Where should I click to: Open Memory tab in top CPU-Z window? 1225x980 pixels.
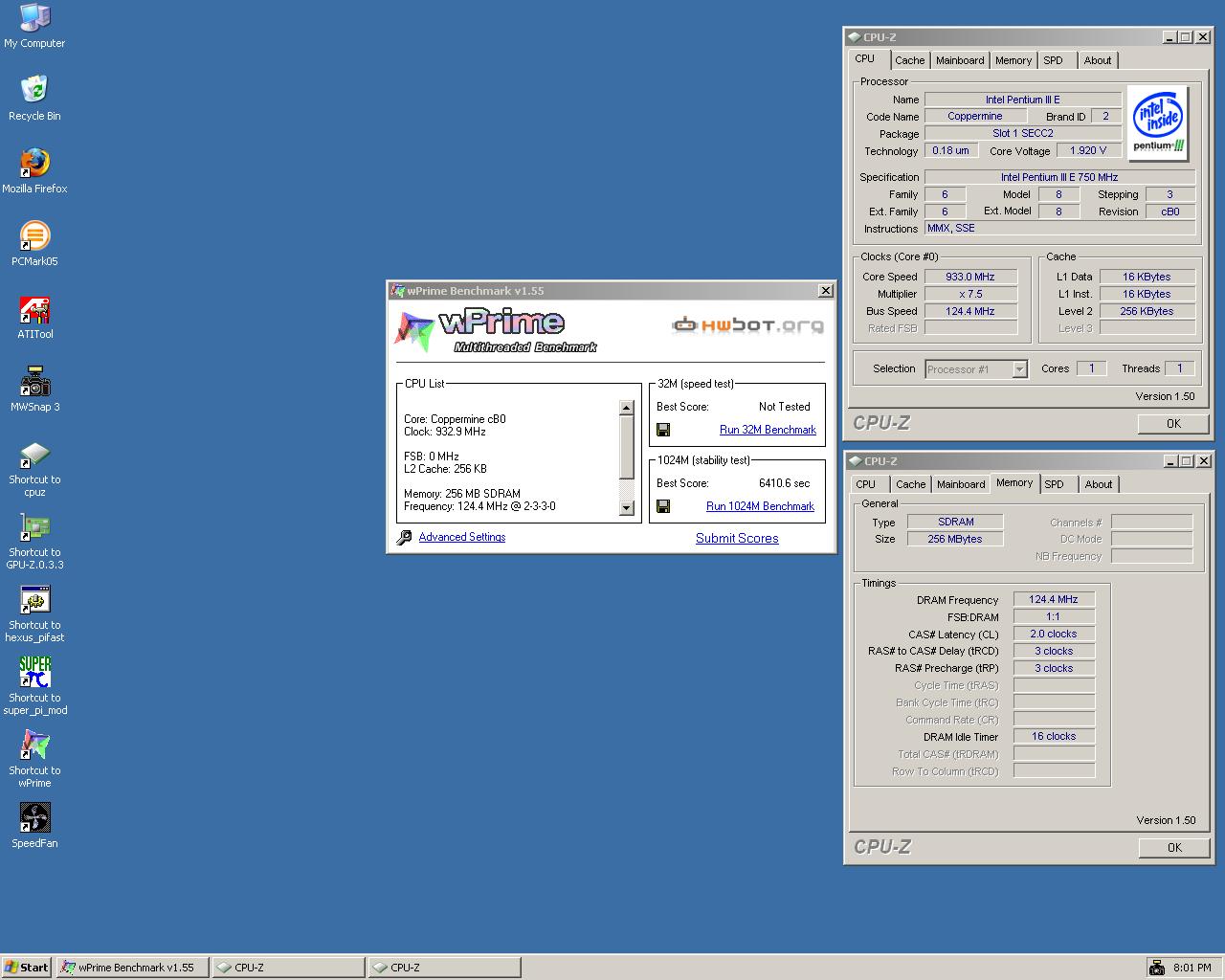point(1013,60)
